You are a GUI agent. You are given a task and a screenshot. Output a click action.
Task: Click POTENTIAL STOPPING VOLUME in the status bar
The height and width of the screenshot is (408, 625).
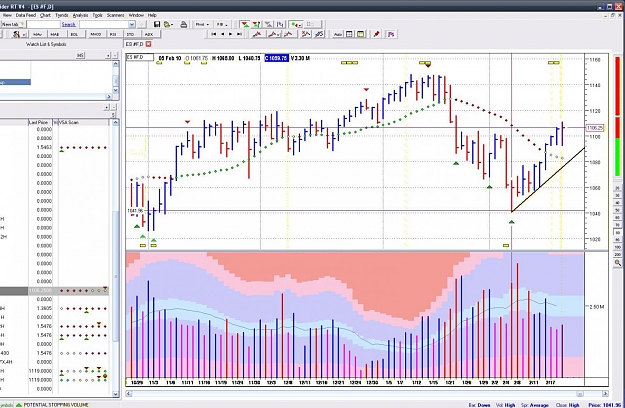coord(56,405)
